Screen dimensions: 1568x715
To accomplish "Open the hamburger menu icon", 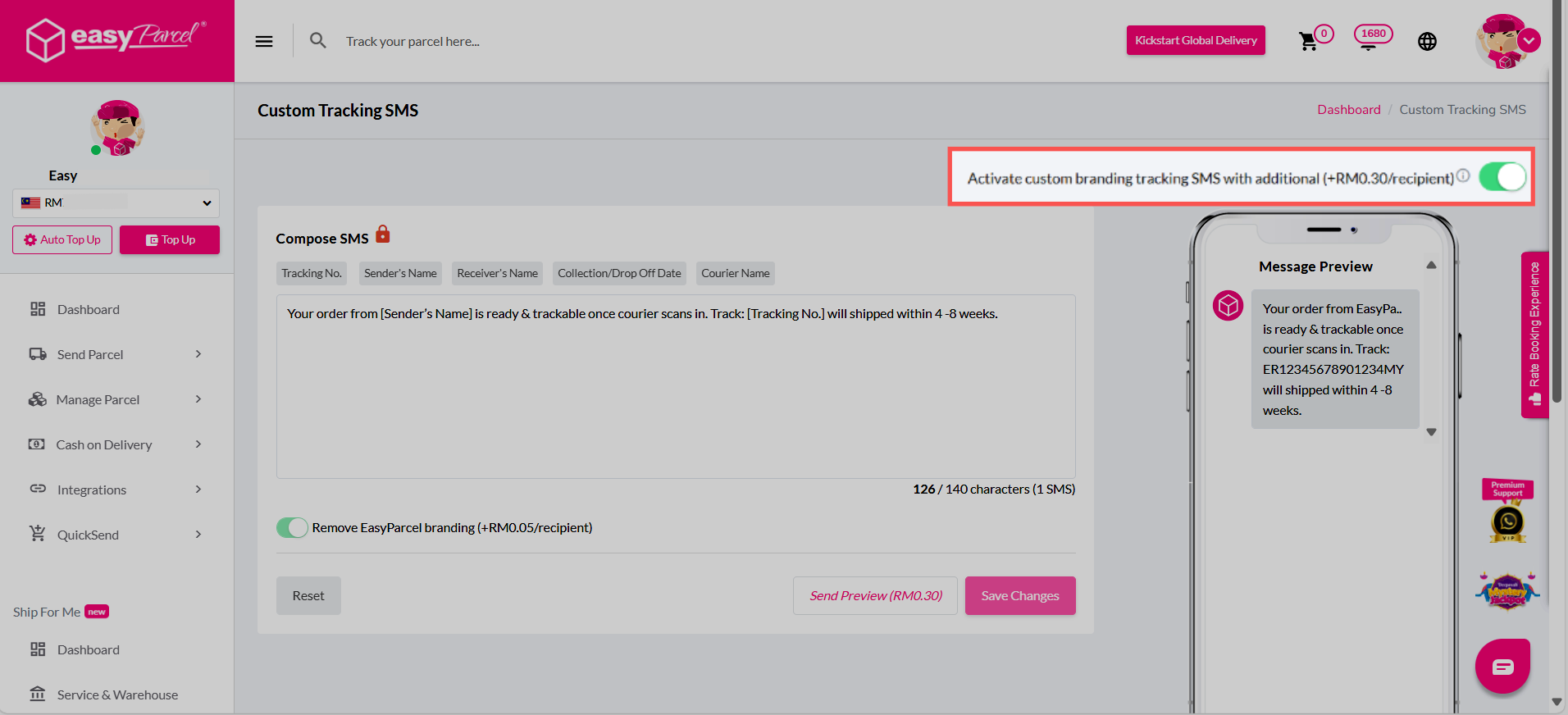I will (x=264, y=41).
